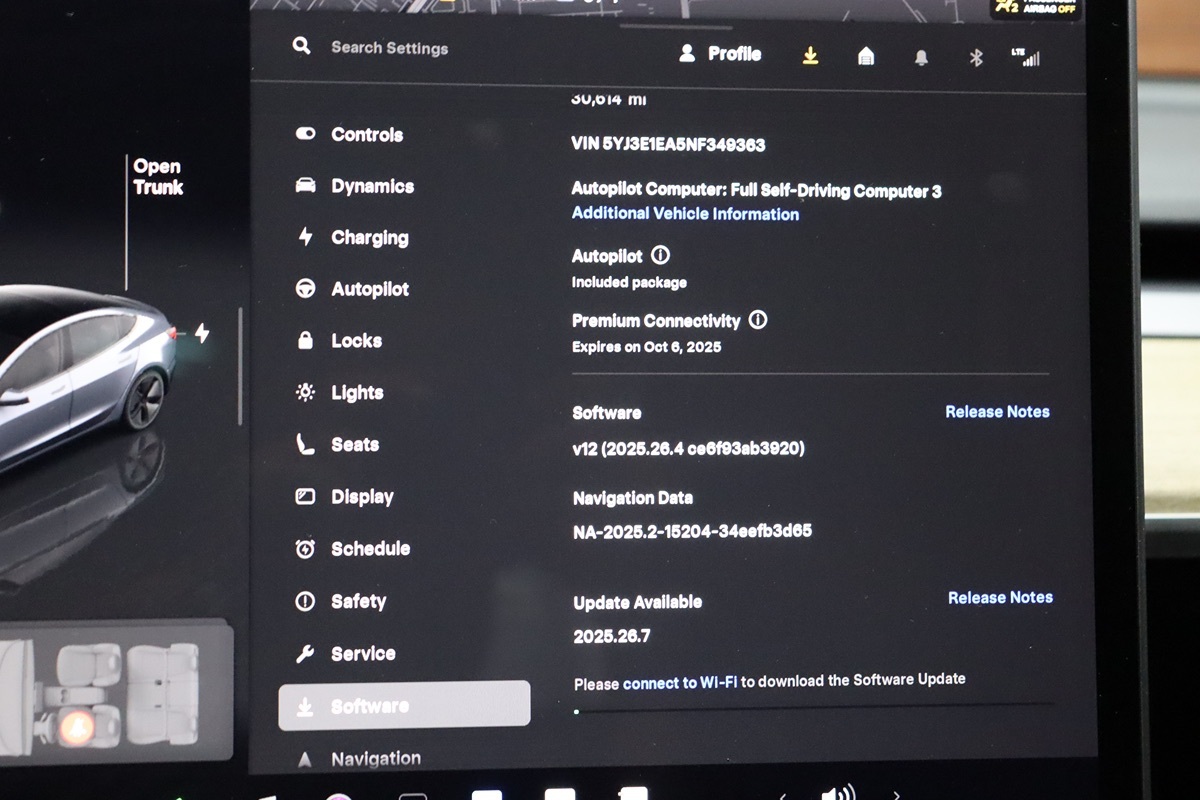The image size is (1200, 800).
Task: Open the Display settings section
Action: tap(361, 497)
